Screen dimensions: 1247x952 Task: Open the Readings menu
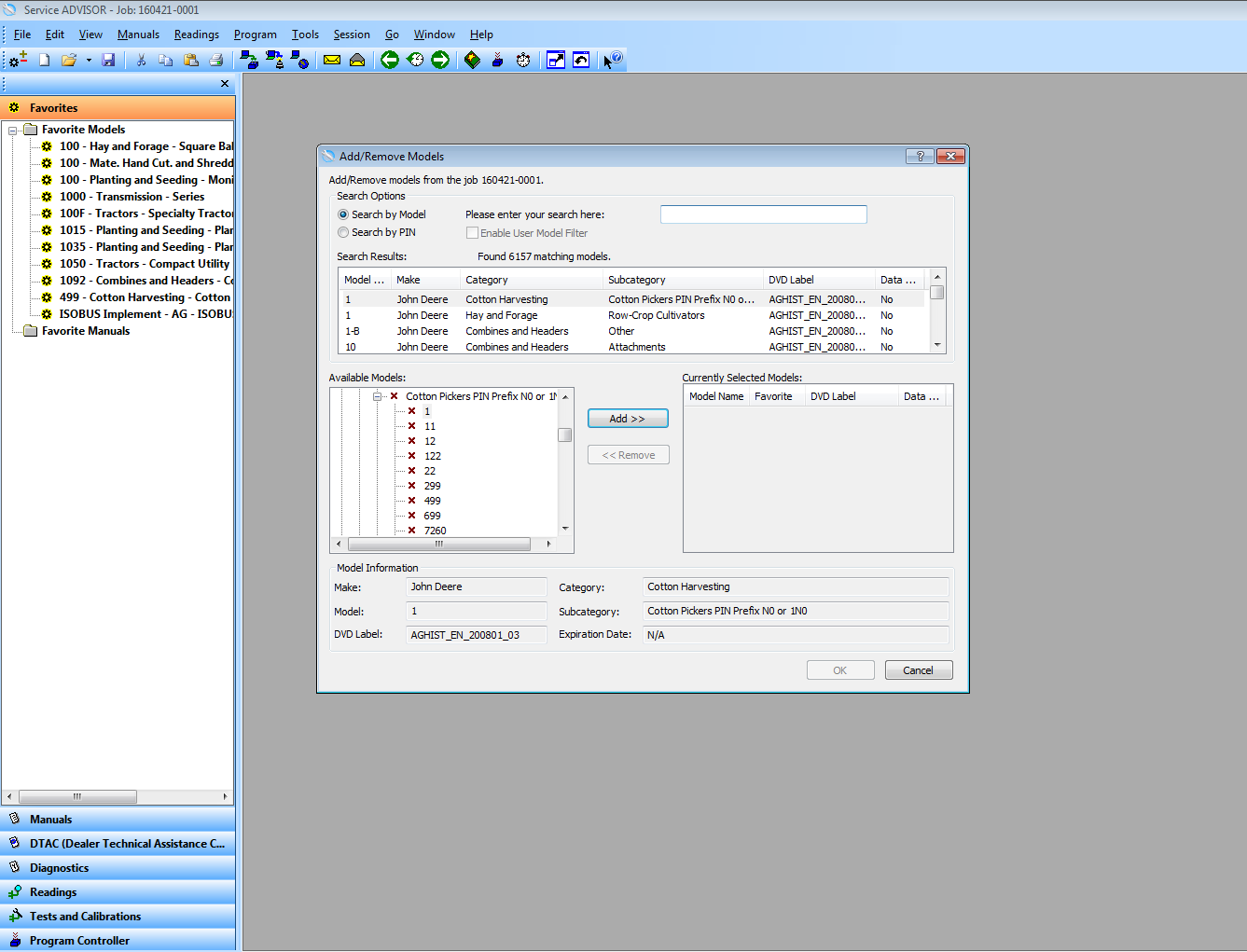196,34
